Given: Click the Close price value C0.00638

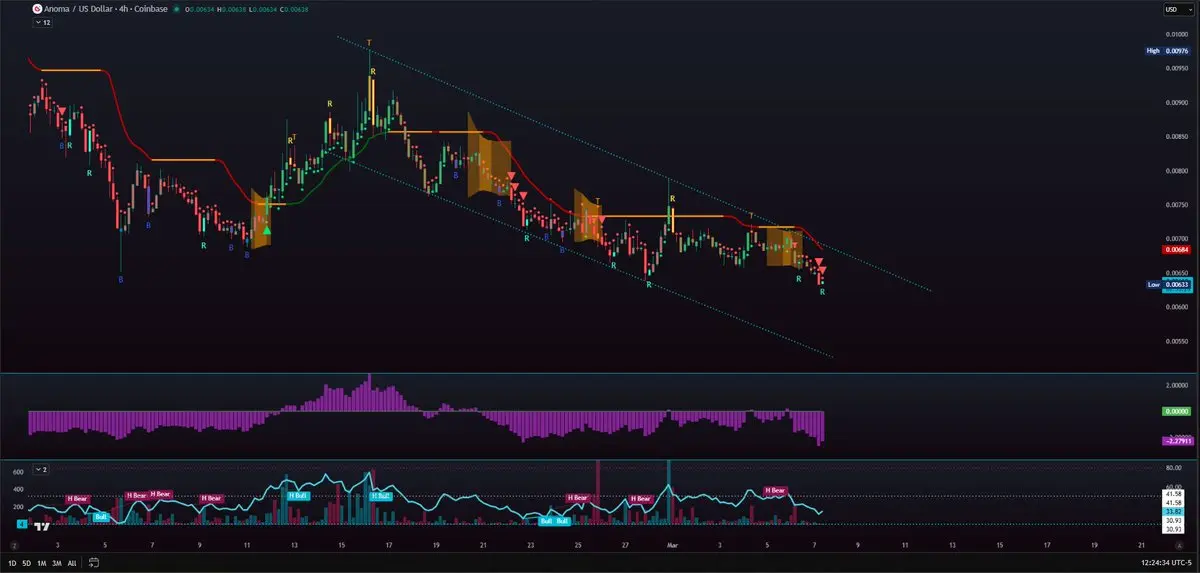Looking at the screenshot, I should pyautogui.click(x=293, y=9).
